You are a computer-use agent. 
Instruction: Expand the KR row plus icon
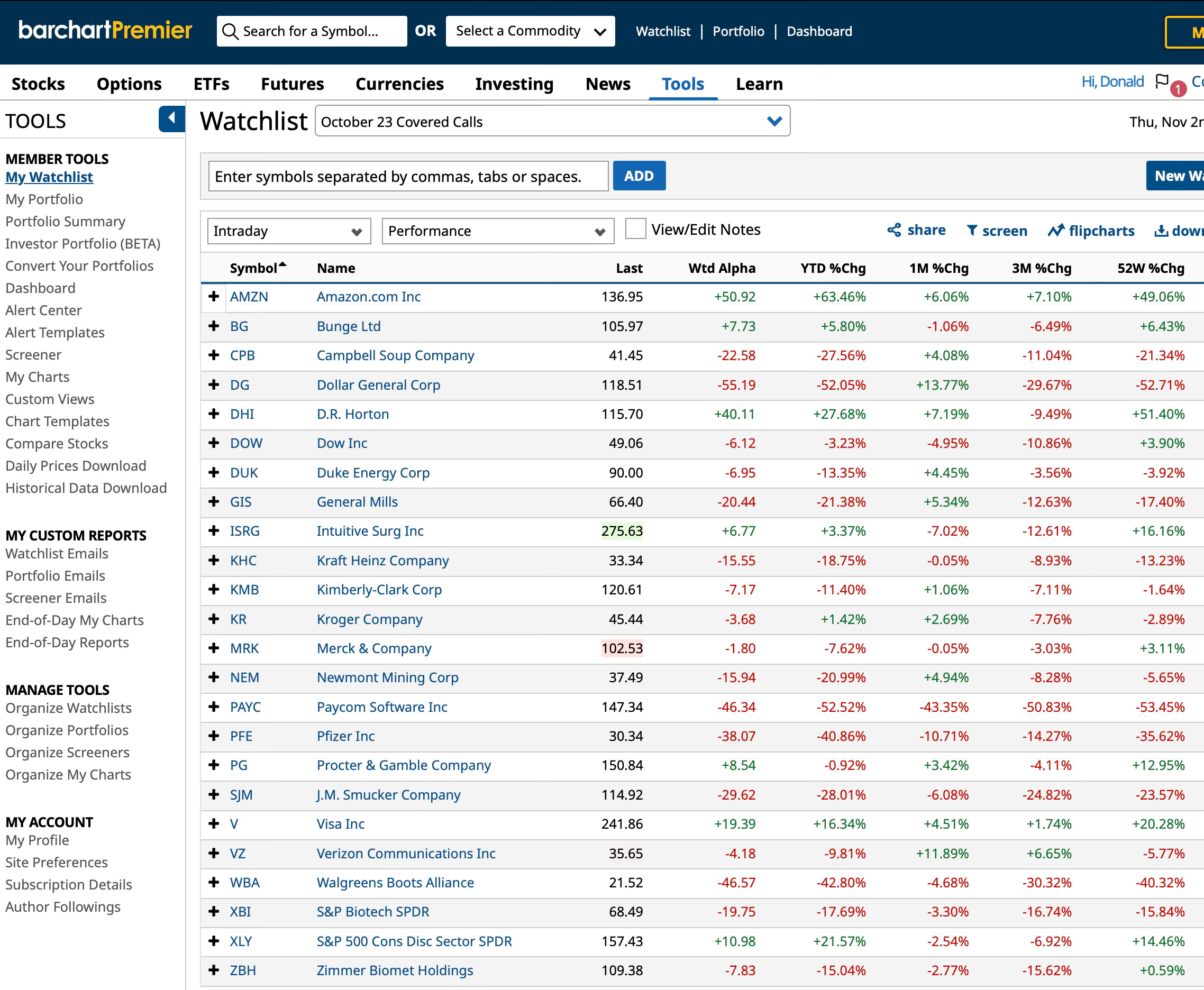coord(214,619)
